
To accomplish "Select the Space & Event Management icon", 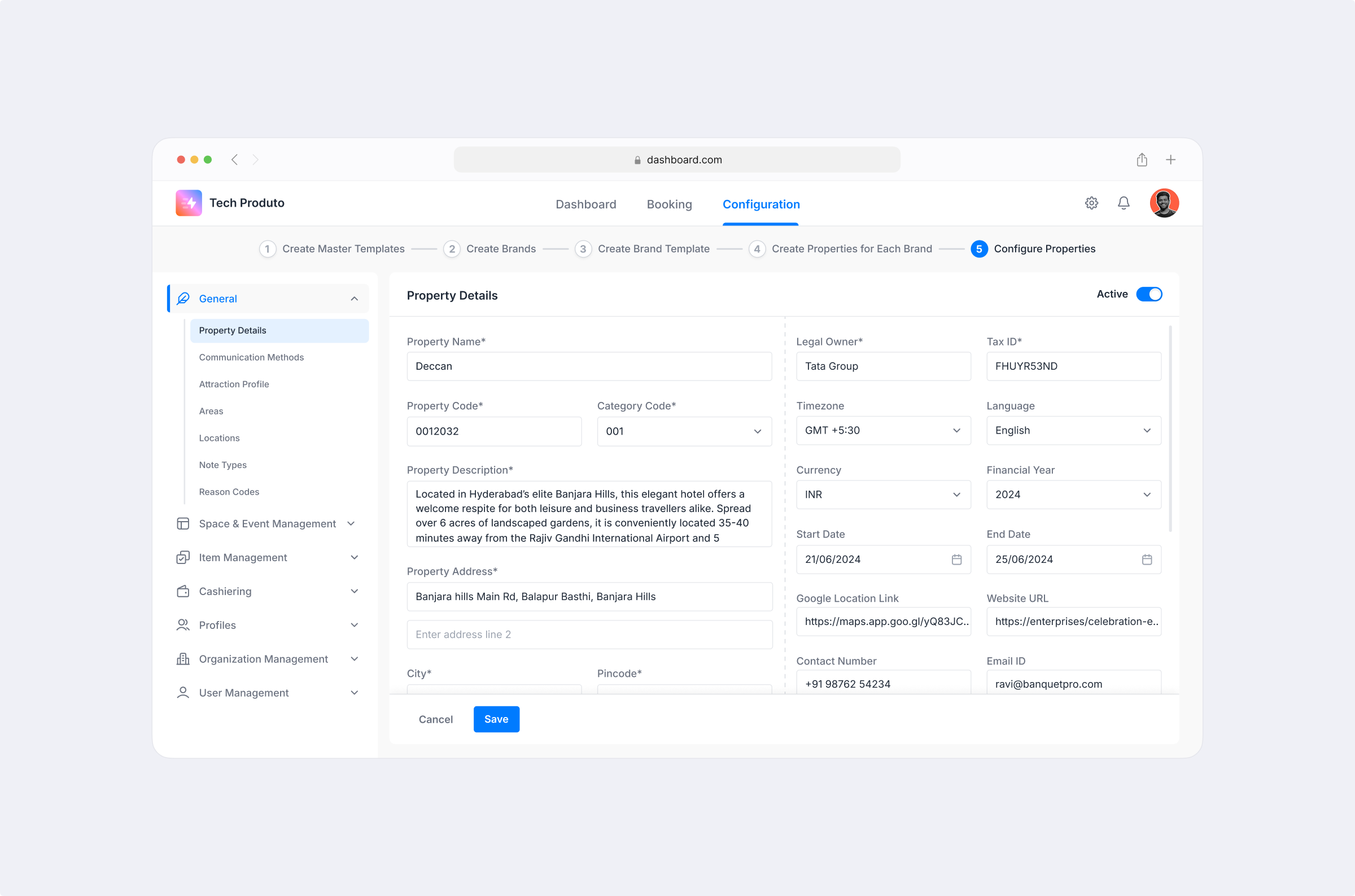I will click(183, 523).
